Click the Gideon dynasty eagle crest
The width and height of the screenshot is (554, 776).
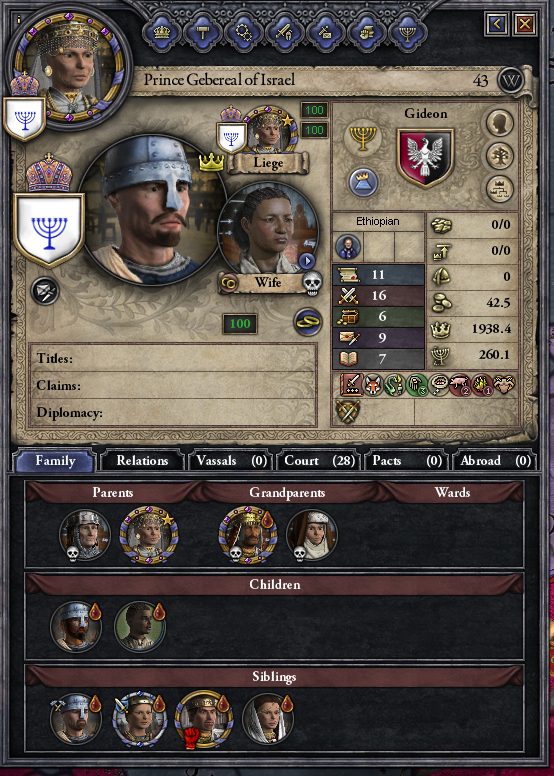click(x=425, y=158)
